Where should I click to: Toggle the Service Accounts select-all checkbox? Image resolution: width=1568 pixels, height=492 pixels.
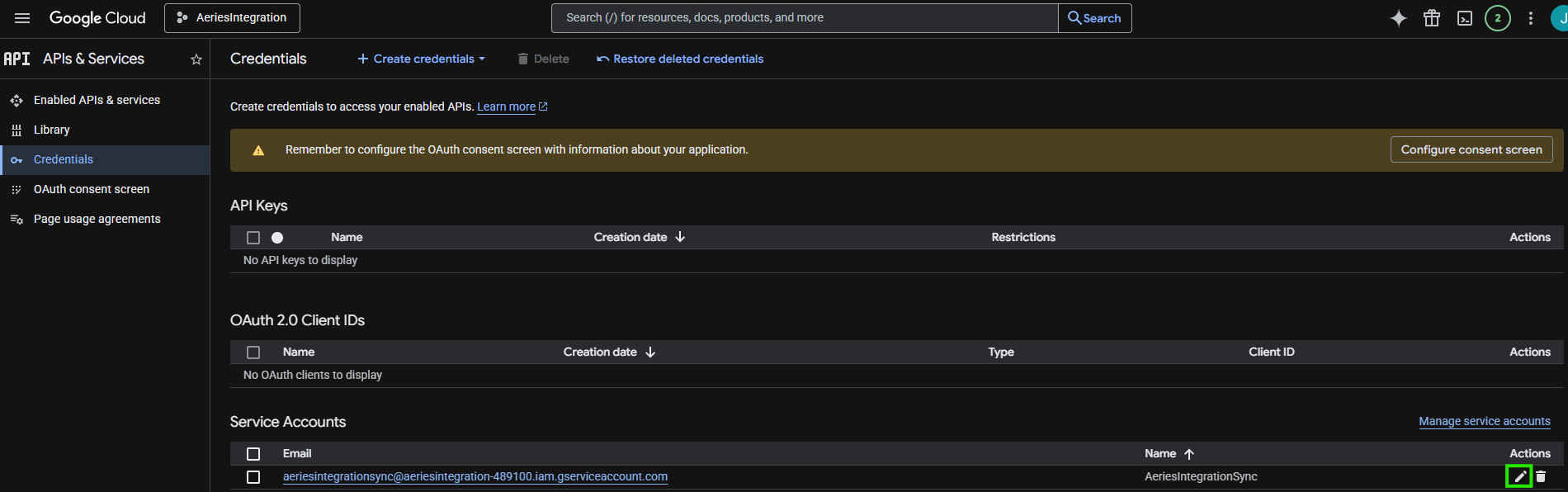(253, 454)
